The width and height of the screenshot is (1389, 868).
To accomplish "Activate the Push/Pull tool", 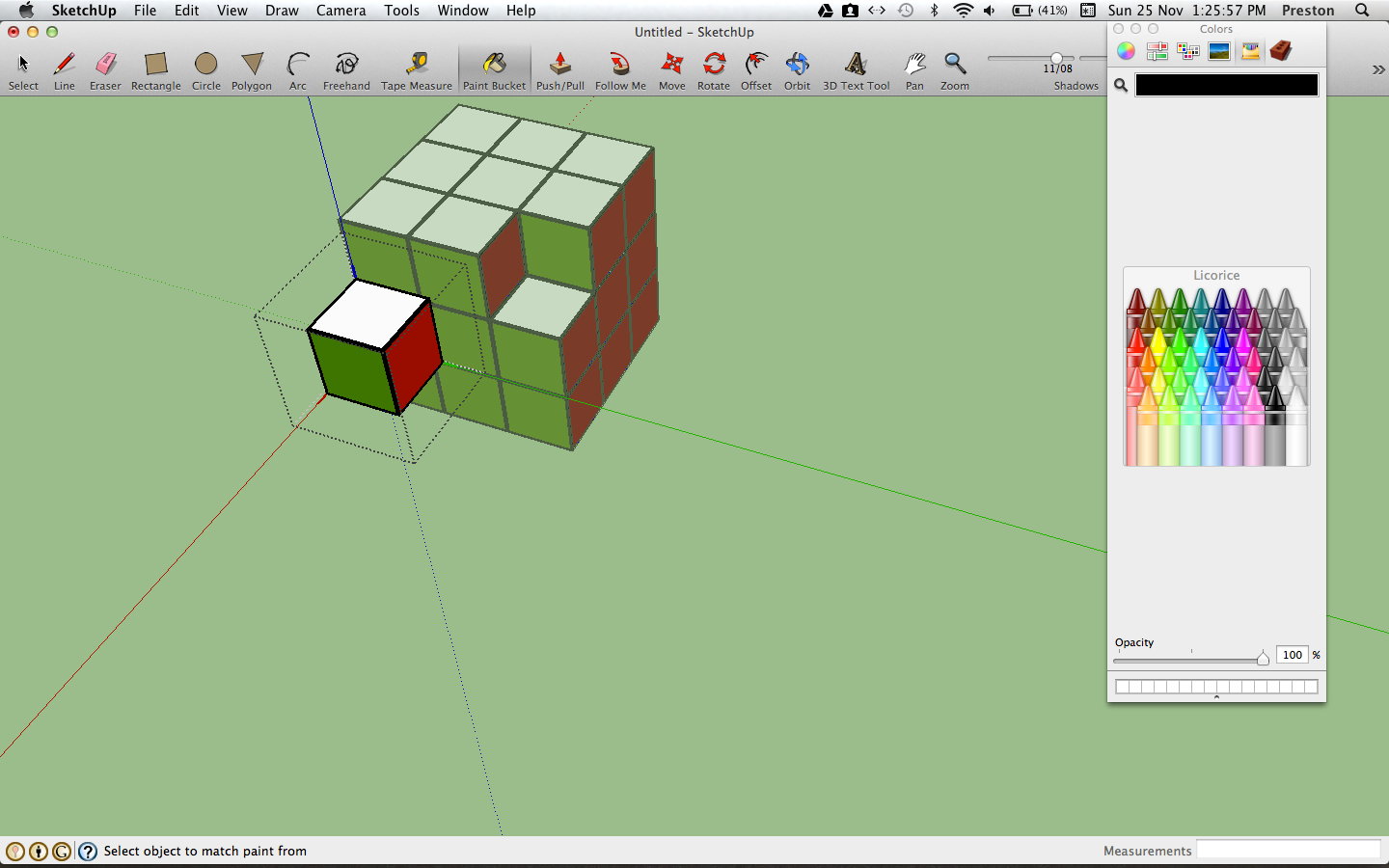I will point(559,63).
